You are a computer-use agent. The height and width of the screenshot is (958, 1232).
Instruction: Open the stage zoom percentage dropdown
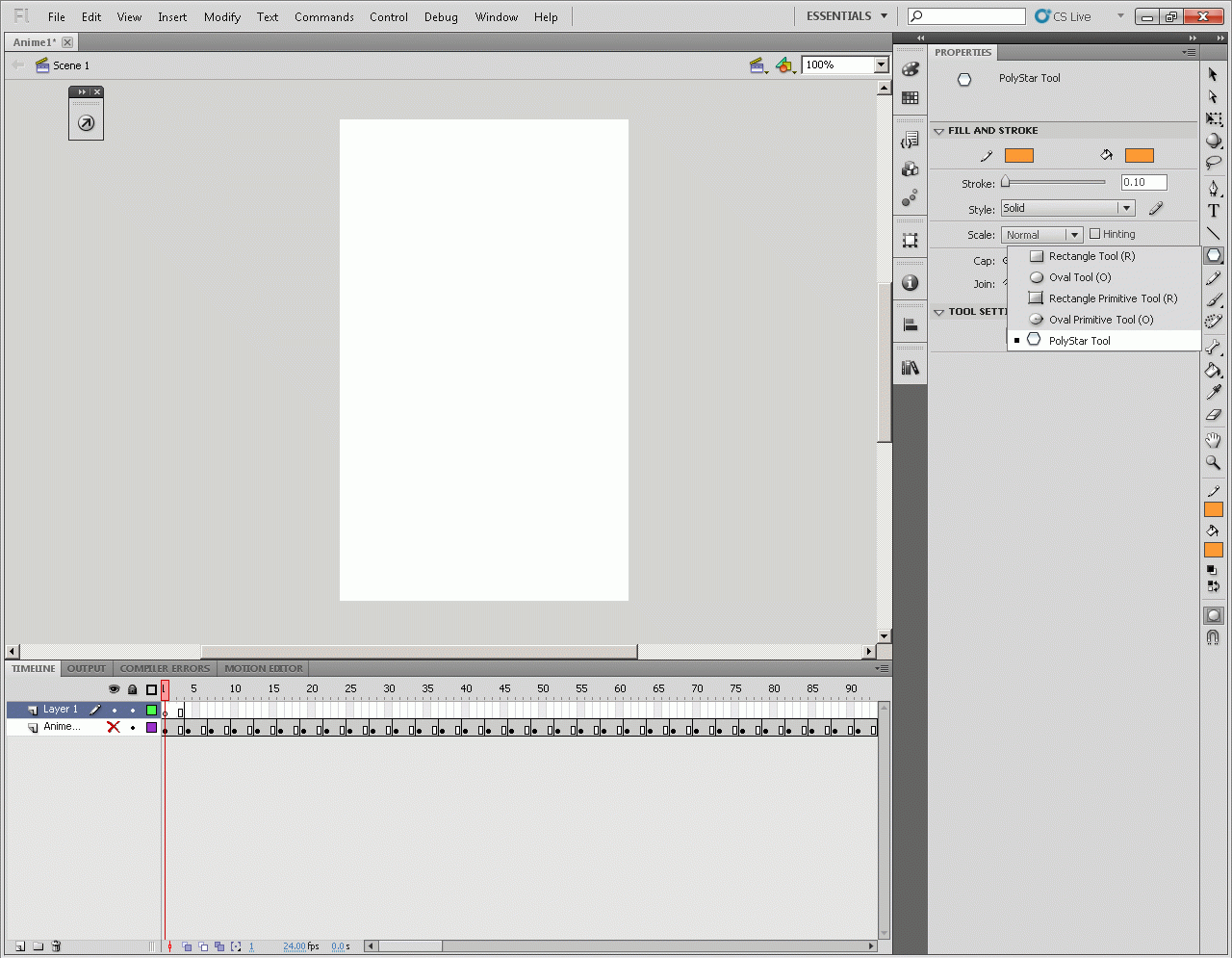[x=881, y=65]
